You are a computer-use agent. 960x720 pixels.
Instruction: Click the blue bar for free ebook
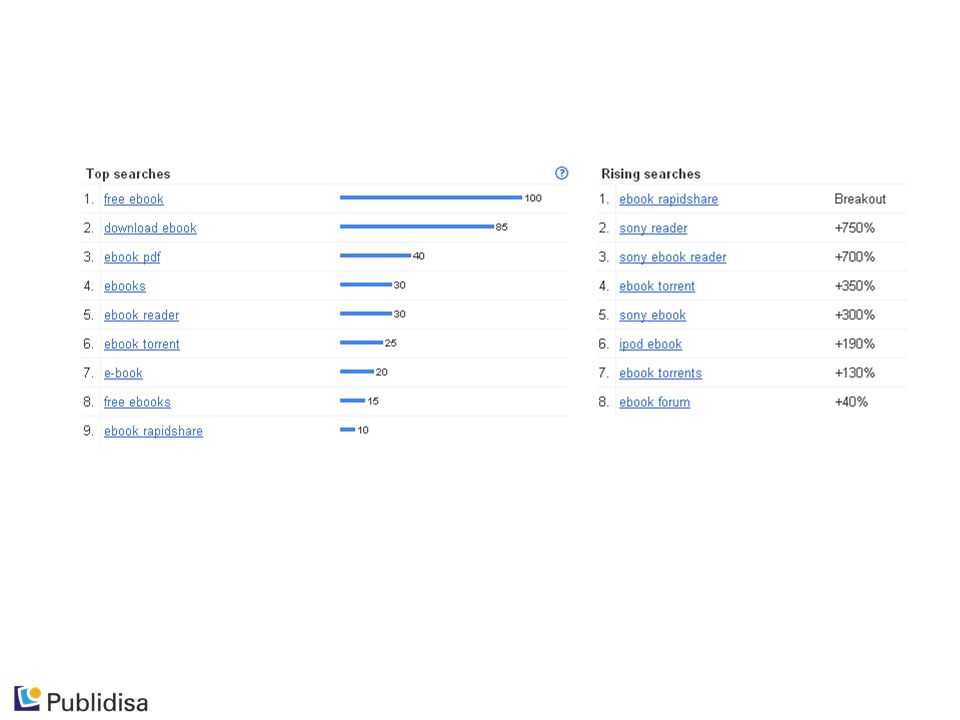(431, 197)
